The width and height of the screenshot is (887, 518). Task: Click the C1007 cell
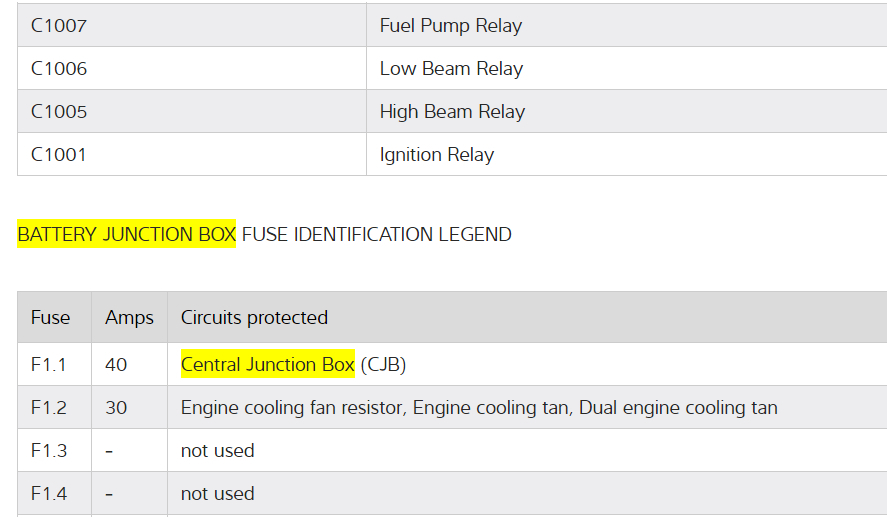click(x=59, y=26)
